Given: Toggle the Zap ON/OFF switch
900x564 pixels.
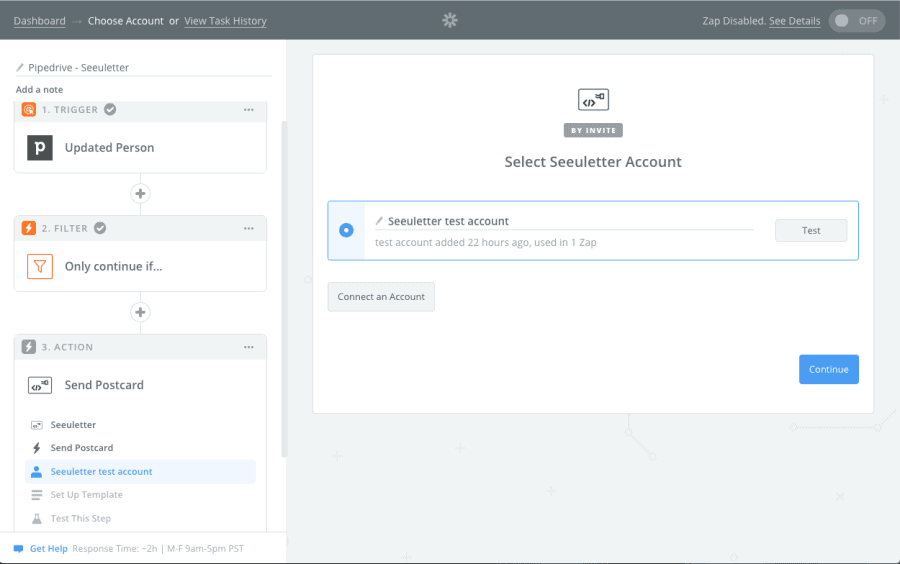Looking at the screenshot, I should coord(856,21).
